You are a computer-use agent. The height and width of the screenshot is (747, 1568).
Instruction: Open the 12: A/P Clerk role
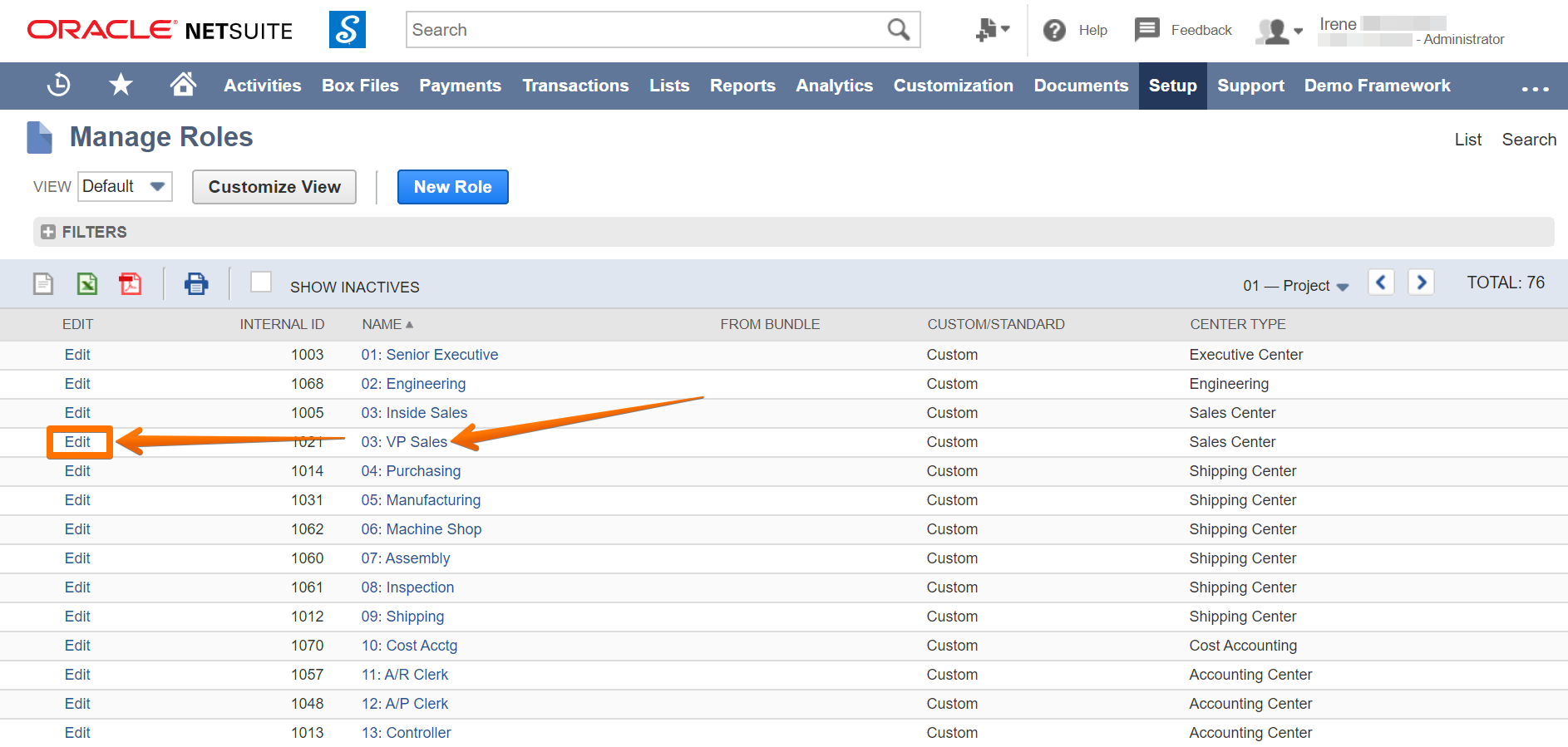pos(405,704)
